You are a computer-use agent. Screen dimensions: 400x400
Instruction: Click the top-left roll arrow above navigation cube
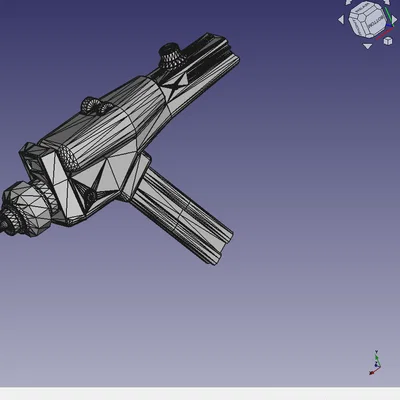(x=348, y=2)
